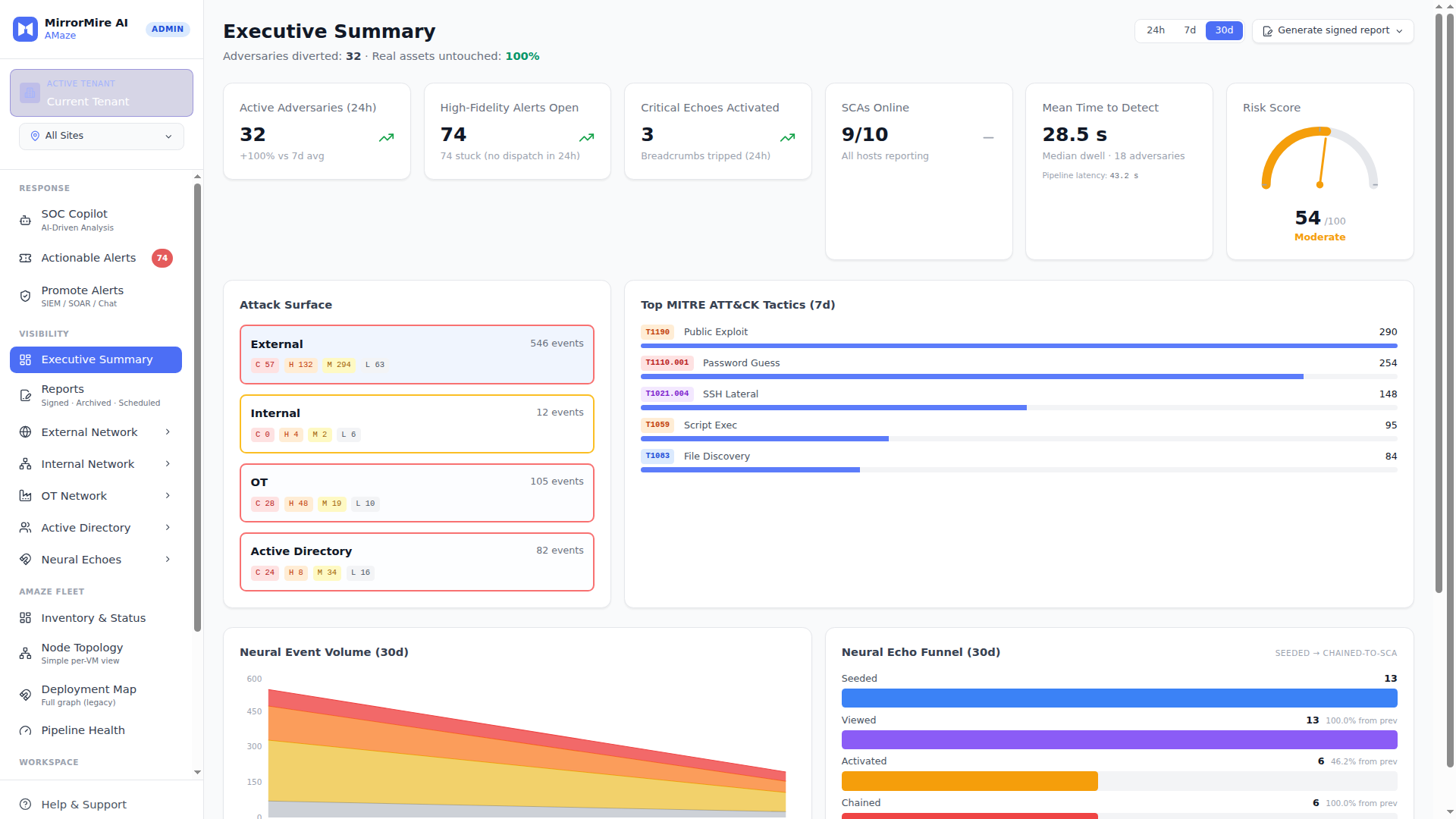Open the All Sites dropdown

102,136
